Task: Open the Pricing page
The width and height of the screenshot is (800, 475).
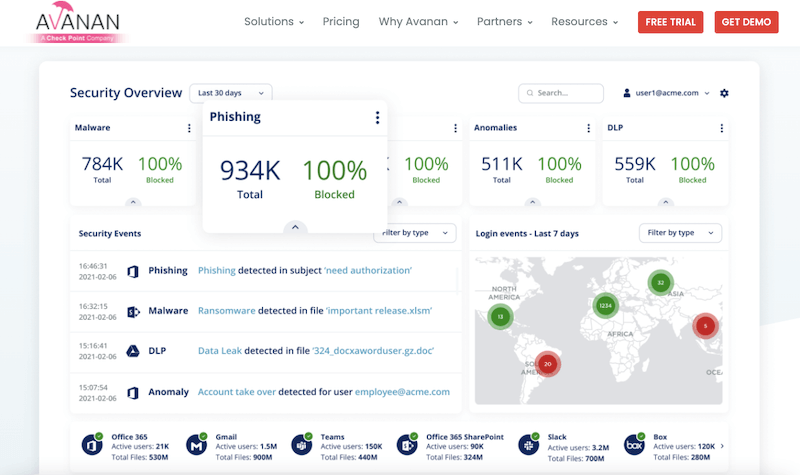Action: click(x=341, y=22)
